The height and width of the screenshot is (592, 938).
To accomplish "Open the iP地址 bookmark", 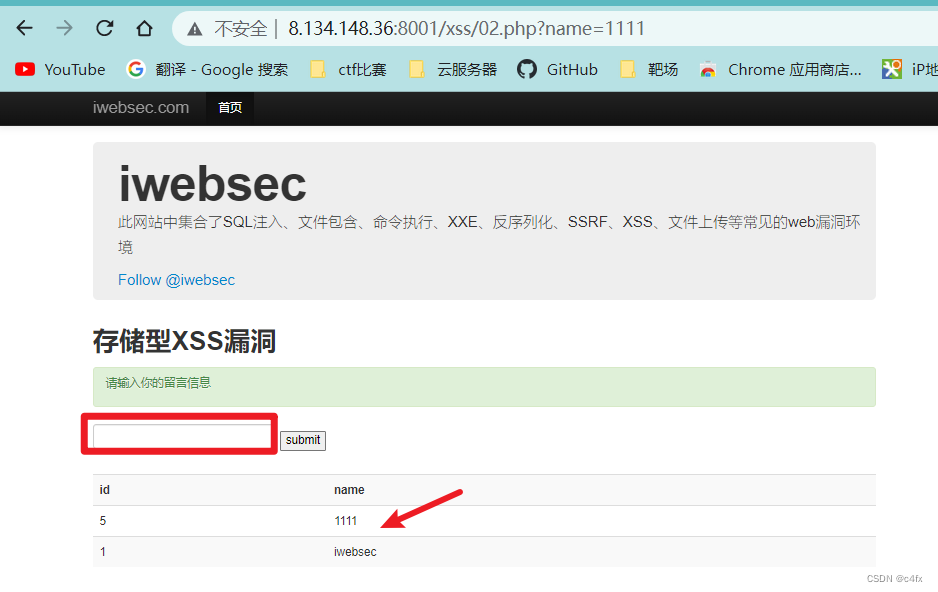I will pyautogui.click(x=917, y=69).
